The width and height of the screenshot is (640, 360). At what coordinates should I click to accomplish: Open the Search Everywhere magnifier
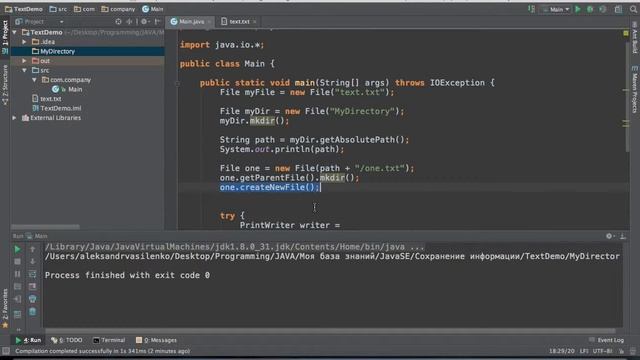point(633,9)
